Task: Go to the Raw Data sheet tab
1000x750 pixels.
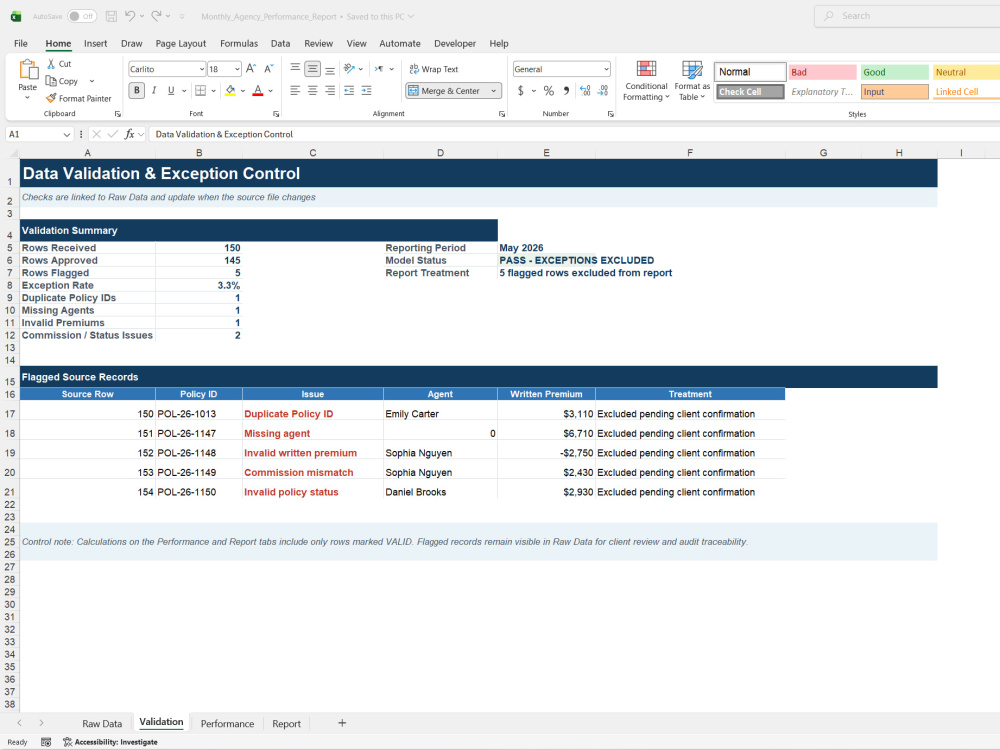Action: 102,723
